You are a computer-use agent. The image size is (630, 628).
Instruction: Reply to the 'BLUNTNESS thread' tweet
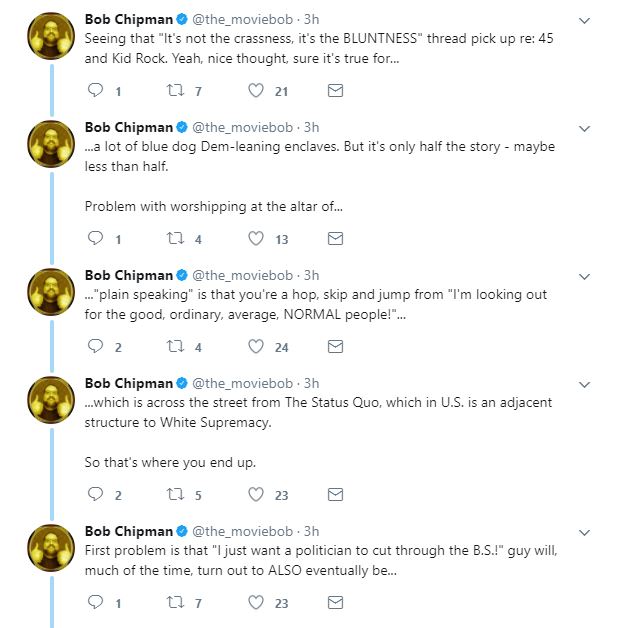[95, 90]
